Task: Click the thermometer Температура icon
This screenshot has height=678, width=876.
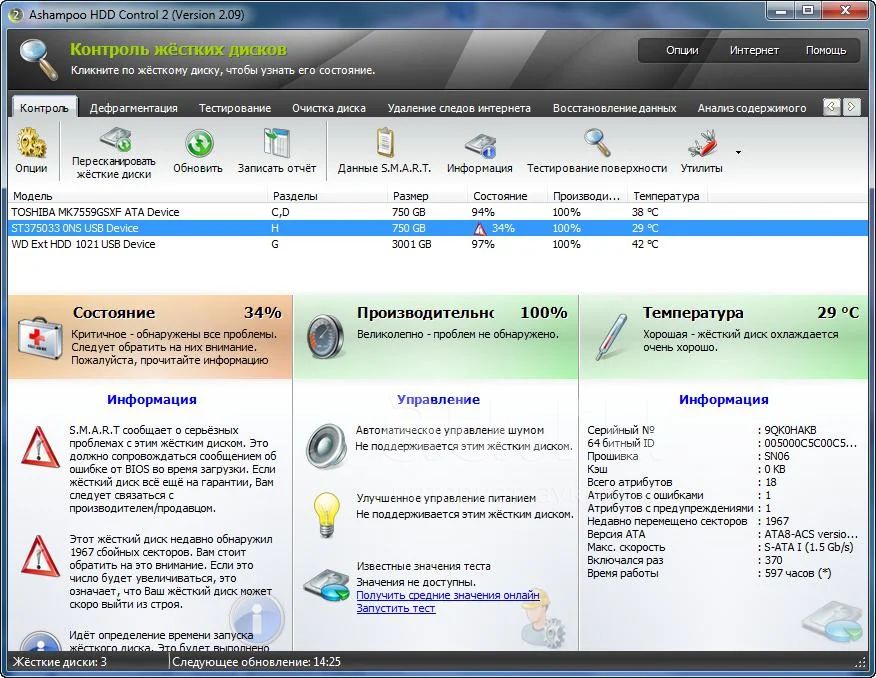Action: pyautogui.click(x=611, y=336)
